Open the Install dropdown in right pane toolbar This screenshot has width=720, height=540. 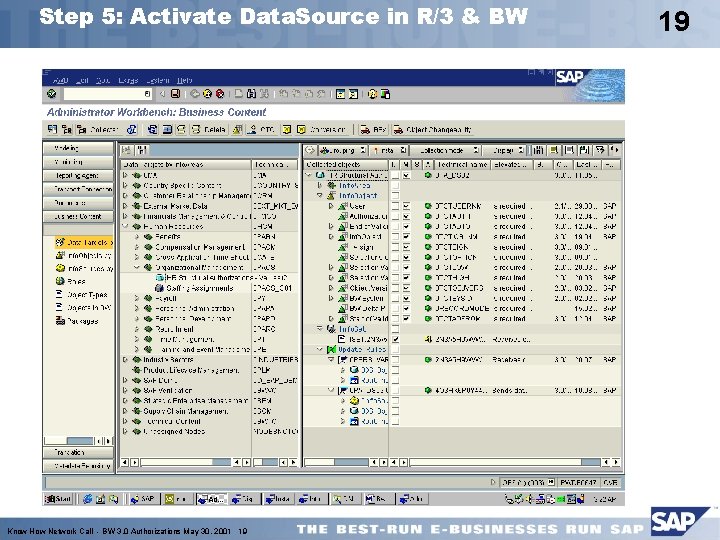[x=388, y=150]
